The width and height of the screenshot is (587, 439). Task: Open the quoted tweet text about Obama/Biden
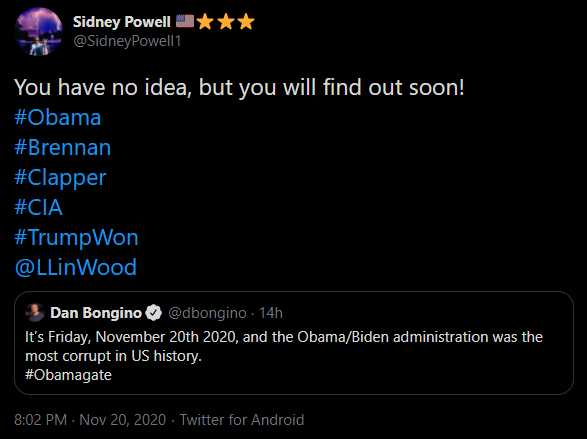(284, 356)
